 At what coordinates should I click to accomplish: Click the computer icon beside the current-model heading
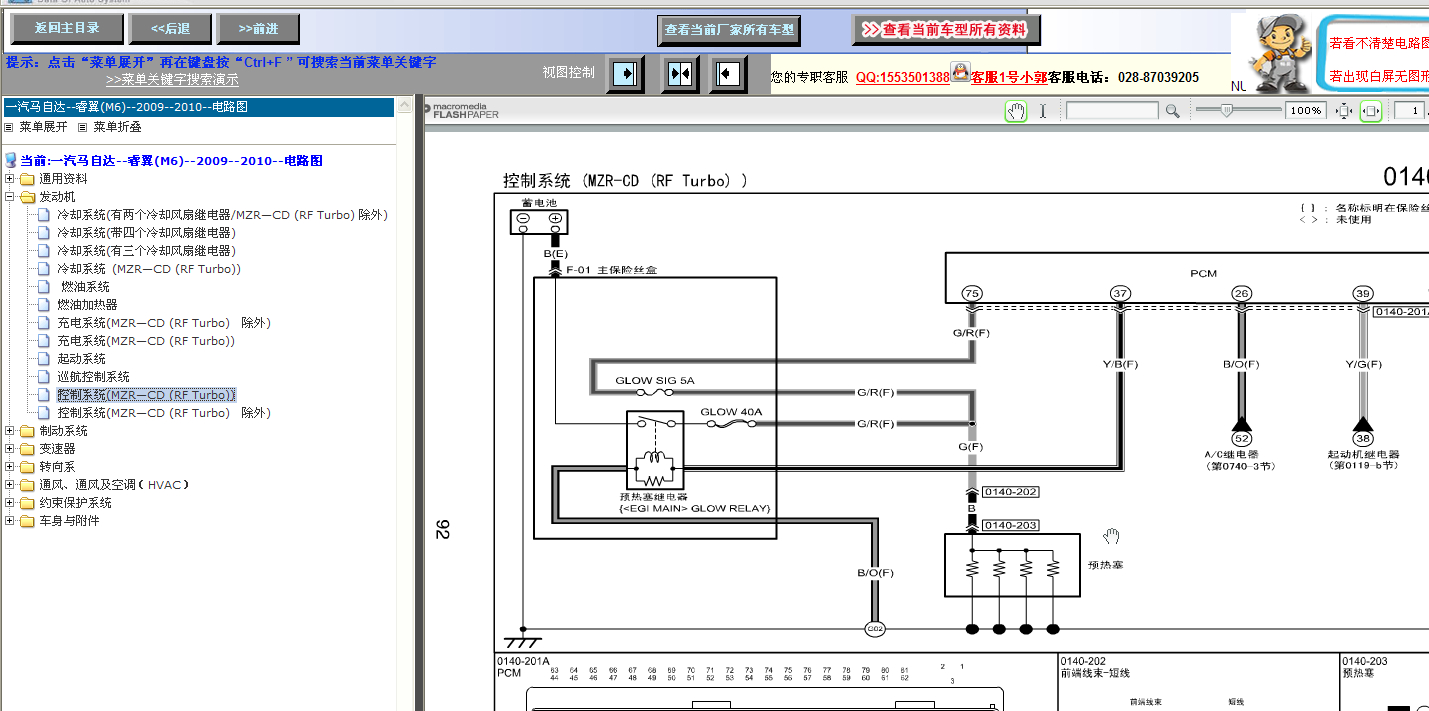(11, 161)
